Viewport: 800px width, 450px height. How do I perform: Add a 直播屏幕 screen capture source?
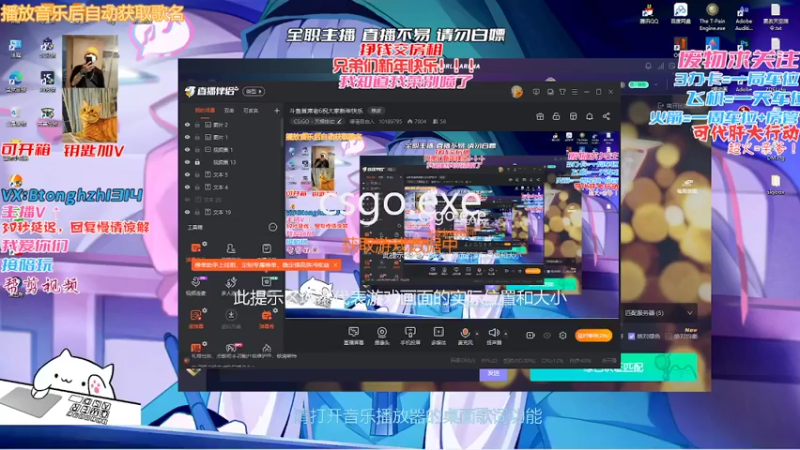click(354, 336)
